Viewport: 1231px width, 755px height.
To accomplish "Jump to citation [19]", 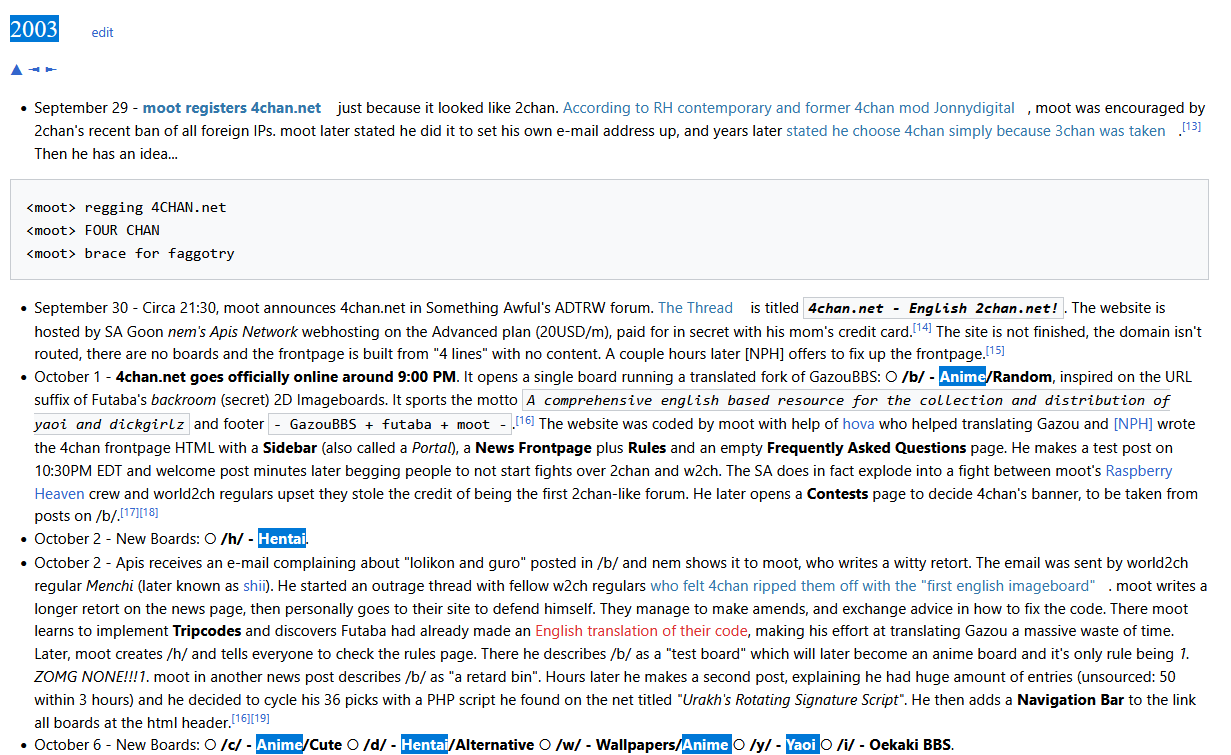I will (260, 718).
